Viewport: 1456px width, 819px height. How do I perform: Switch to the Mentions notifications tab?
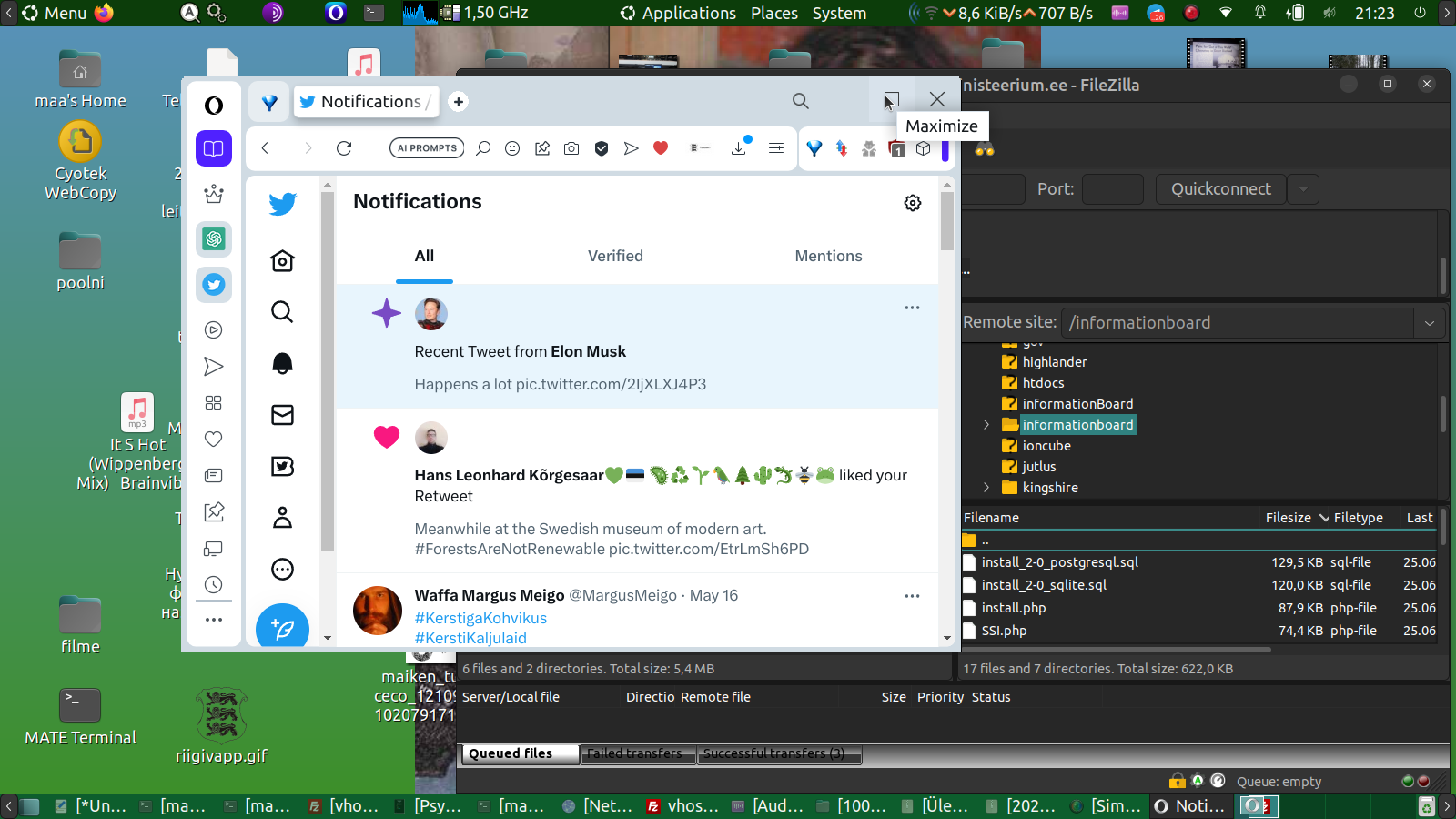[x=828, y=257]
